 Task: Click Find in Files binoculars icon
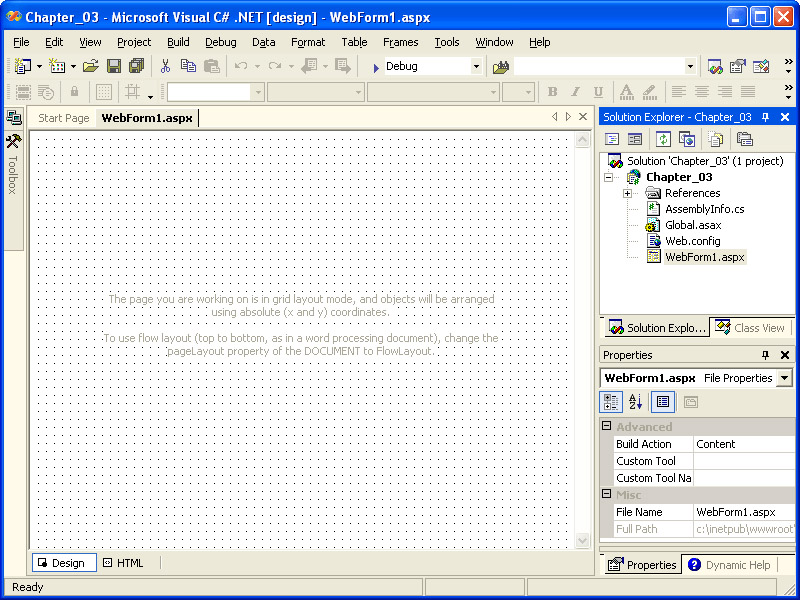point(501,66)
